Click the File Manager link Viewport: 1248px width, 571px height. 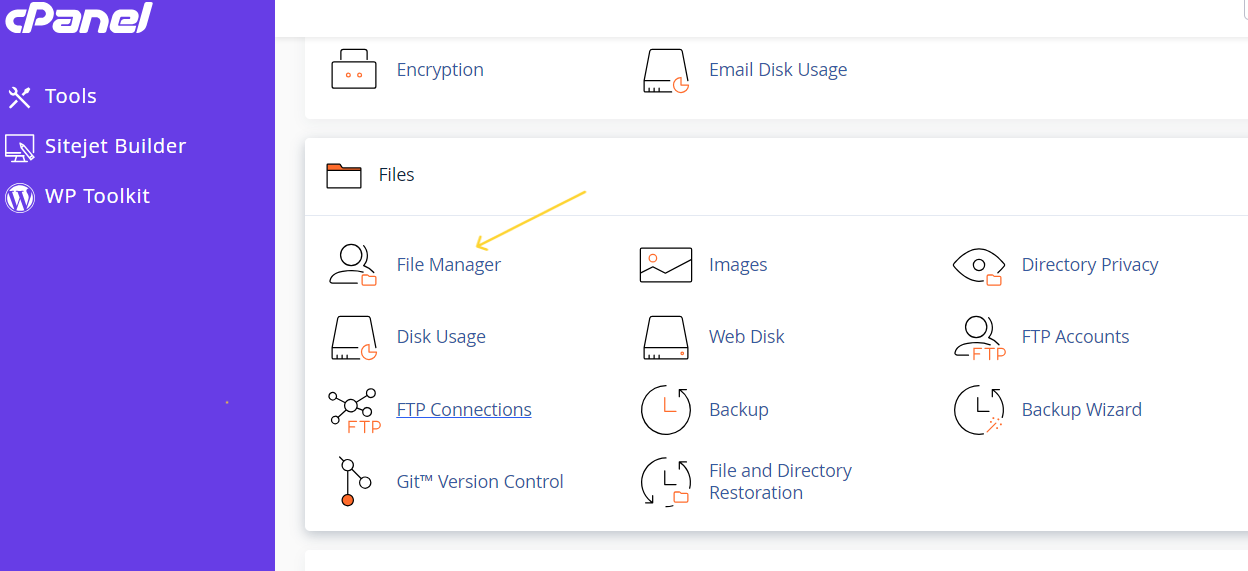pos(449,265)
